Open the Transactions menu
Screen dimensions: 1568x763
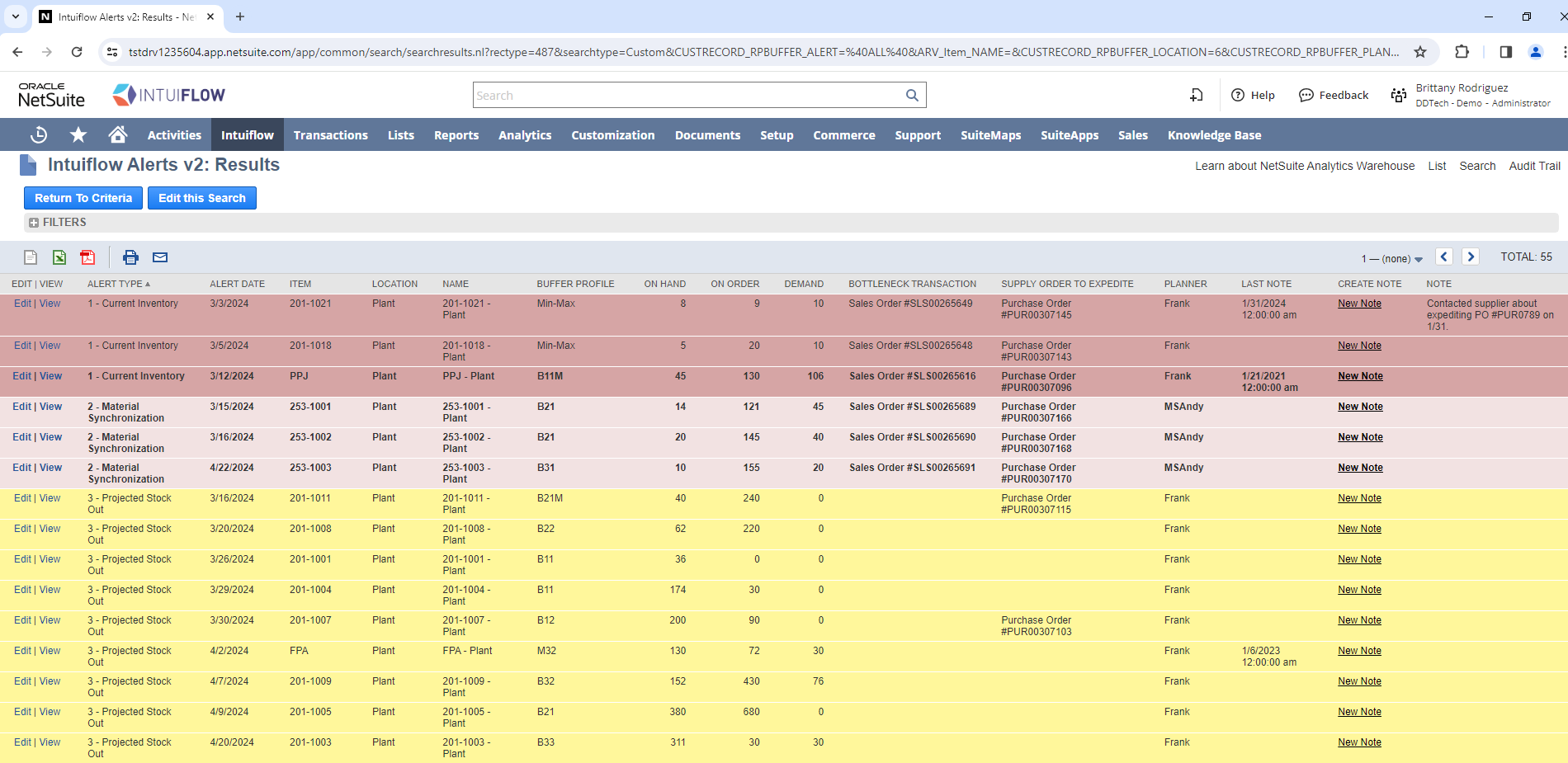330,135
